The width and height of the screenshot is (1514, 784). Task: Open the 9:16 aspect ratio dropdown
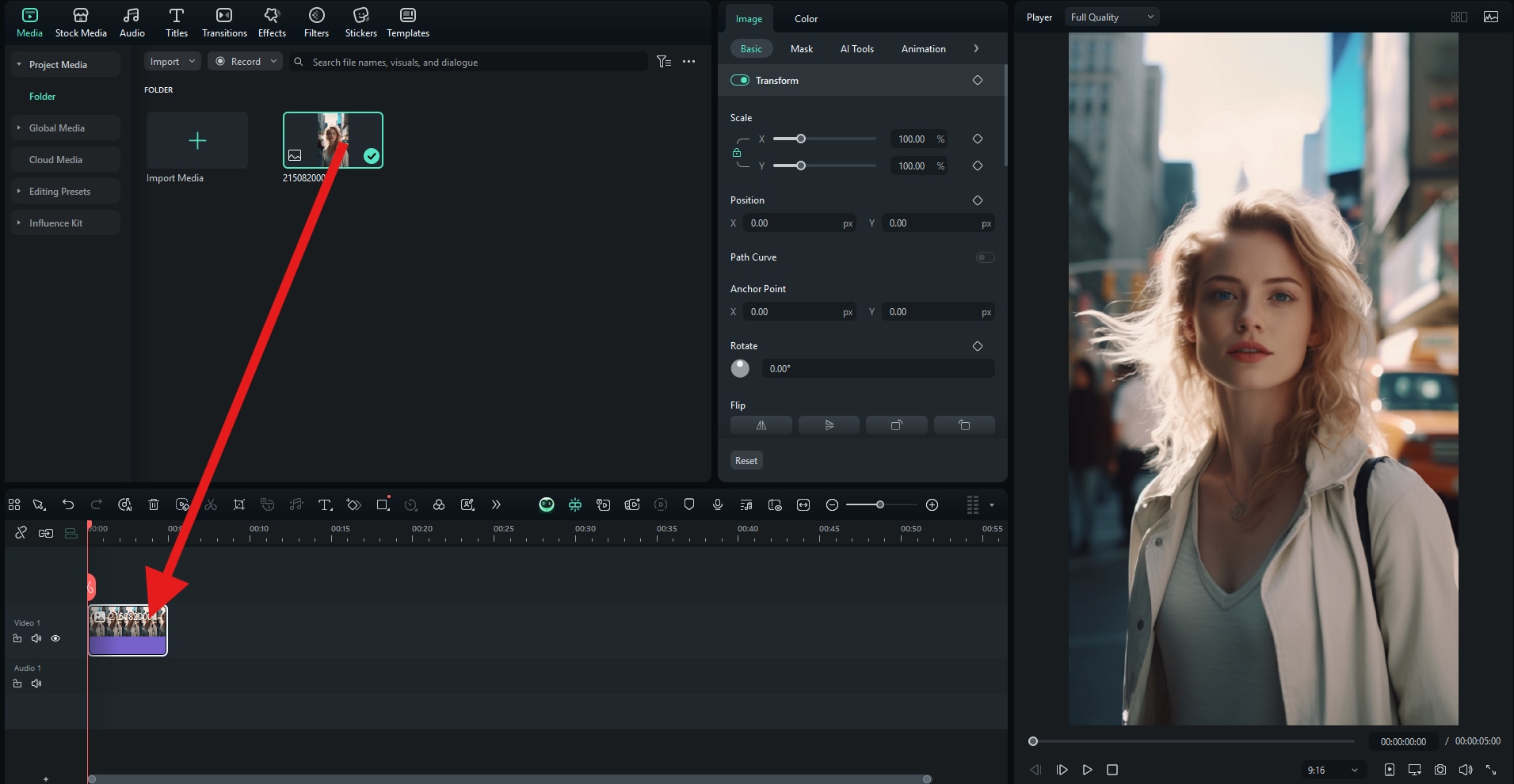[x=1333, y=770]
